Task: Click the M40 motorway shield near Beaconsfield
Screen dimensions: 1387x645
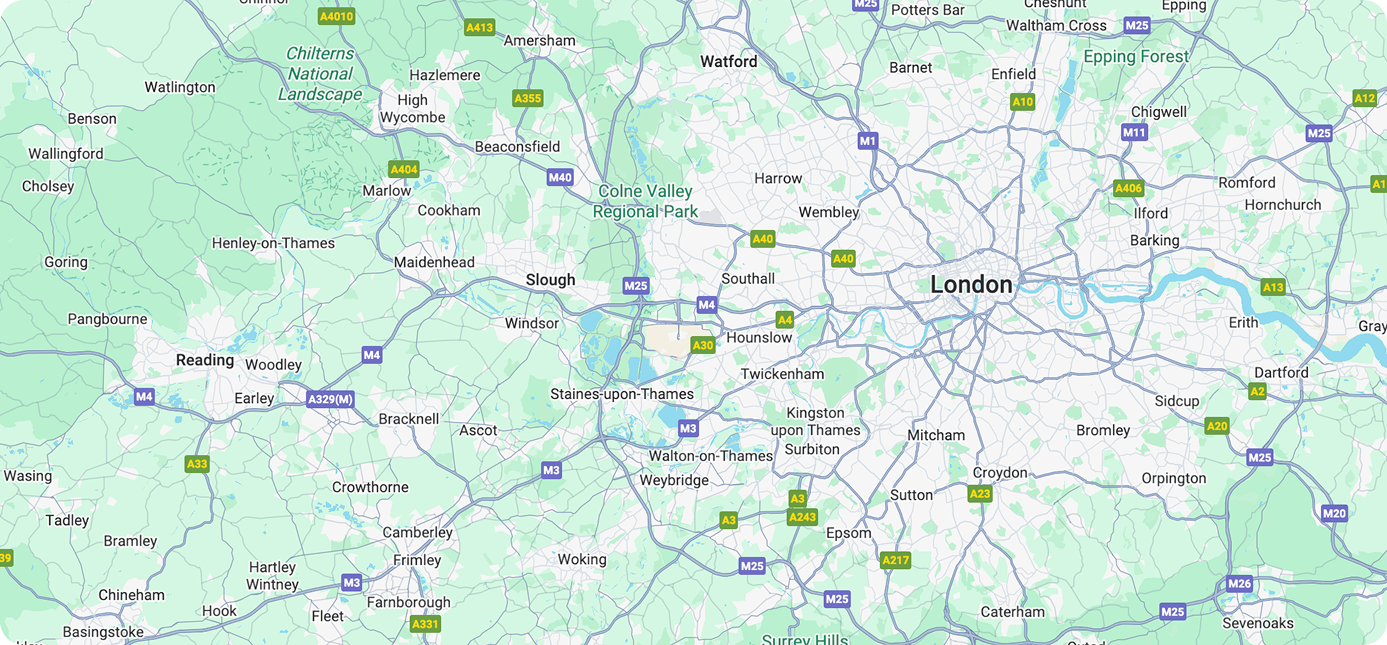Action: click(560, 177)
